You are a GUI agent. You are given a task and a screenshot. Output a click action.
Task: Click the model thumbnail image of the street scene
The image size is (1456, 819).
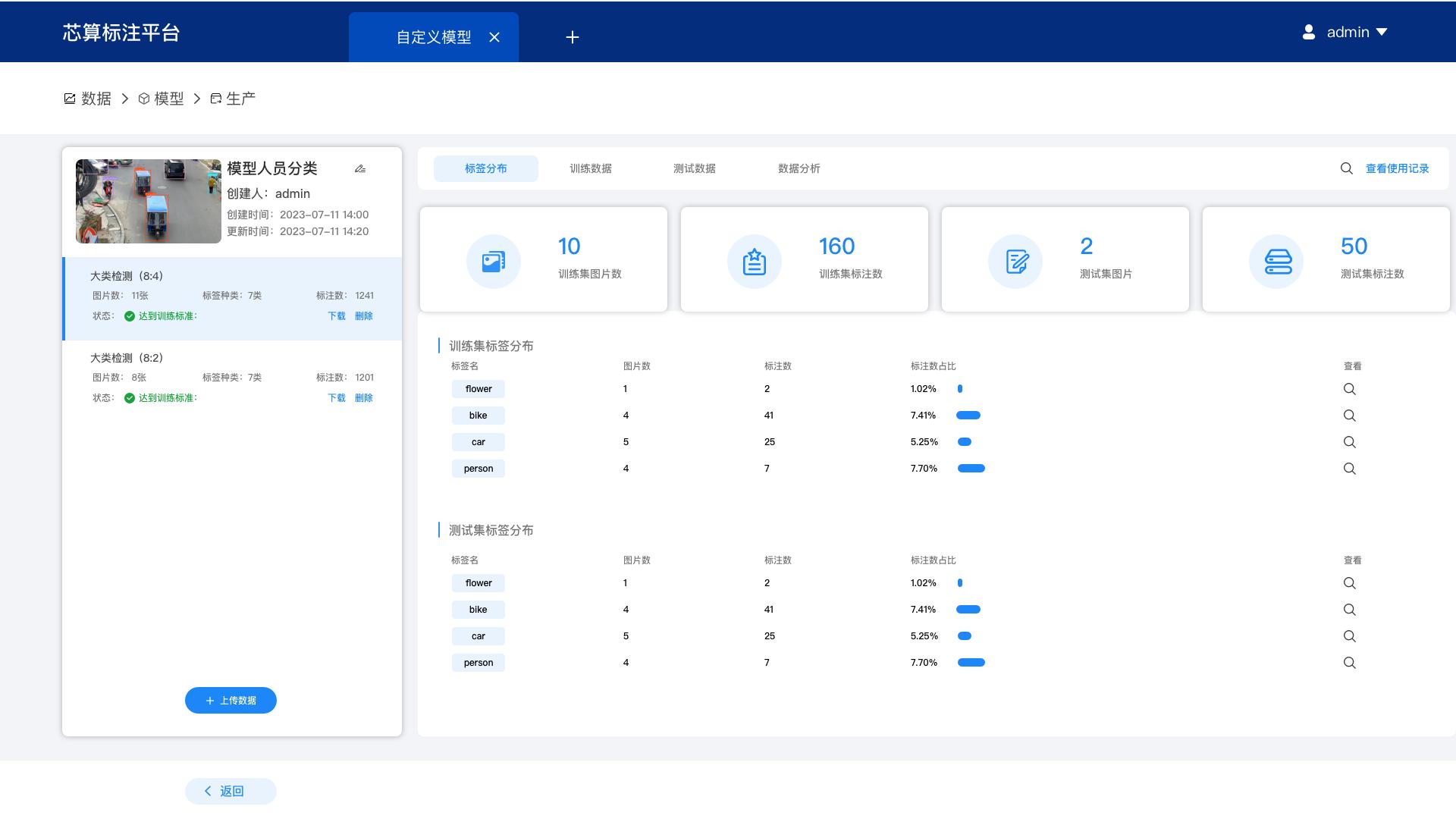[148, 201]
